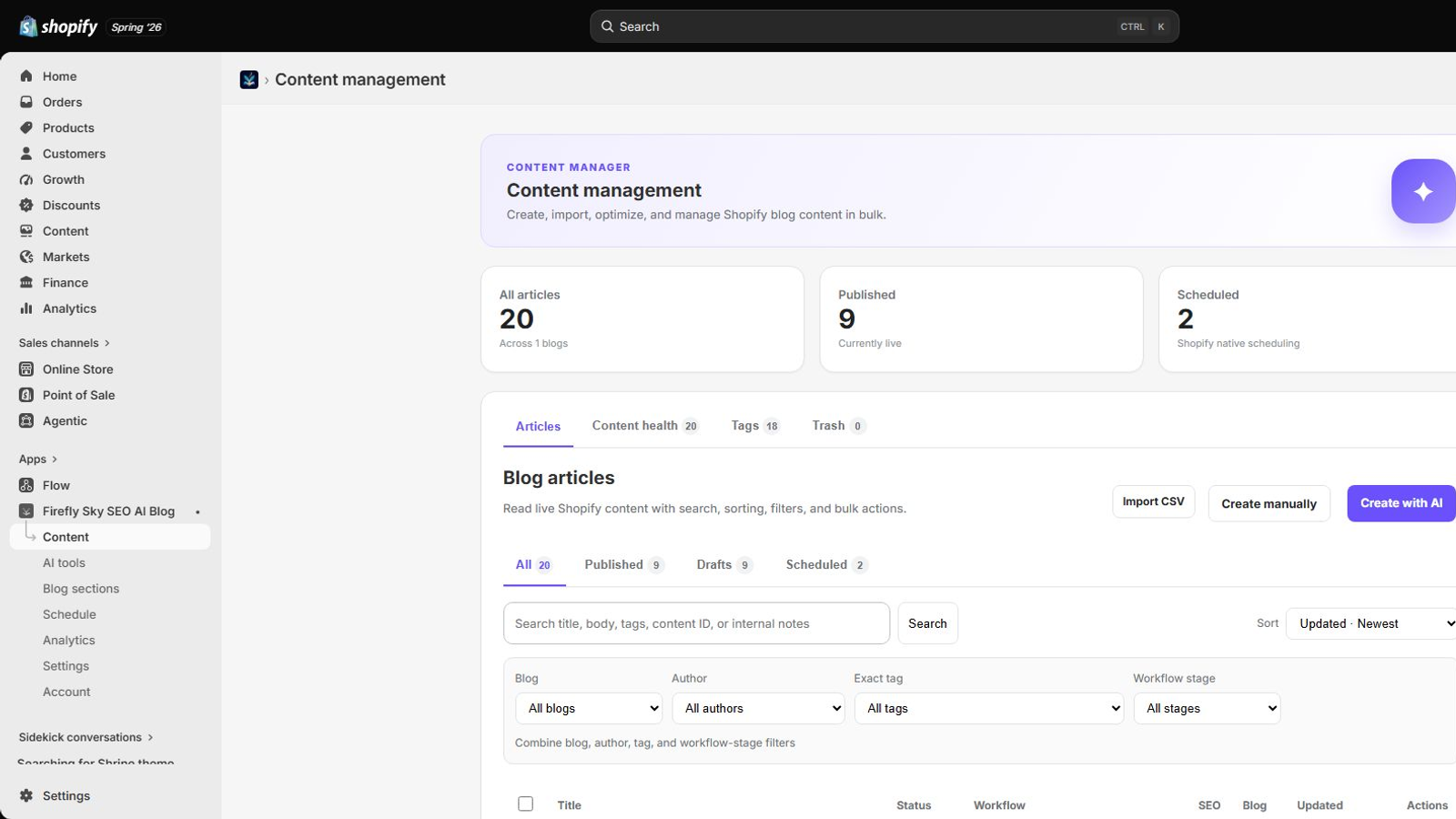The width and height of the screenshot is (1456, 819).
Task: Click the Home icon in sidebar
Action: [x=26, y=76]
